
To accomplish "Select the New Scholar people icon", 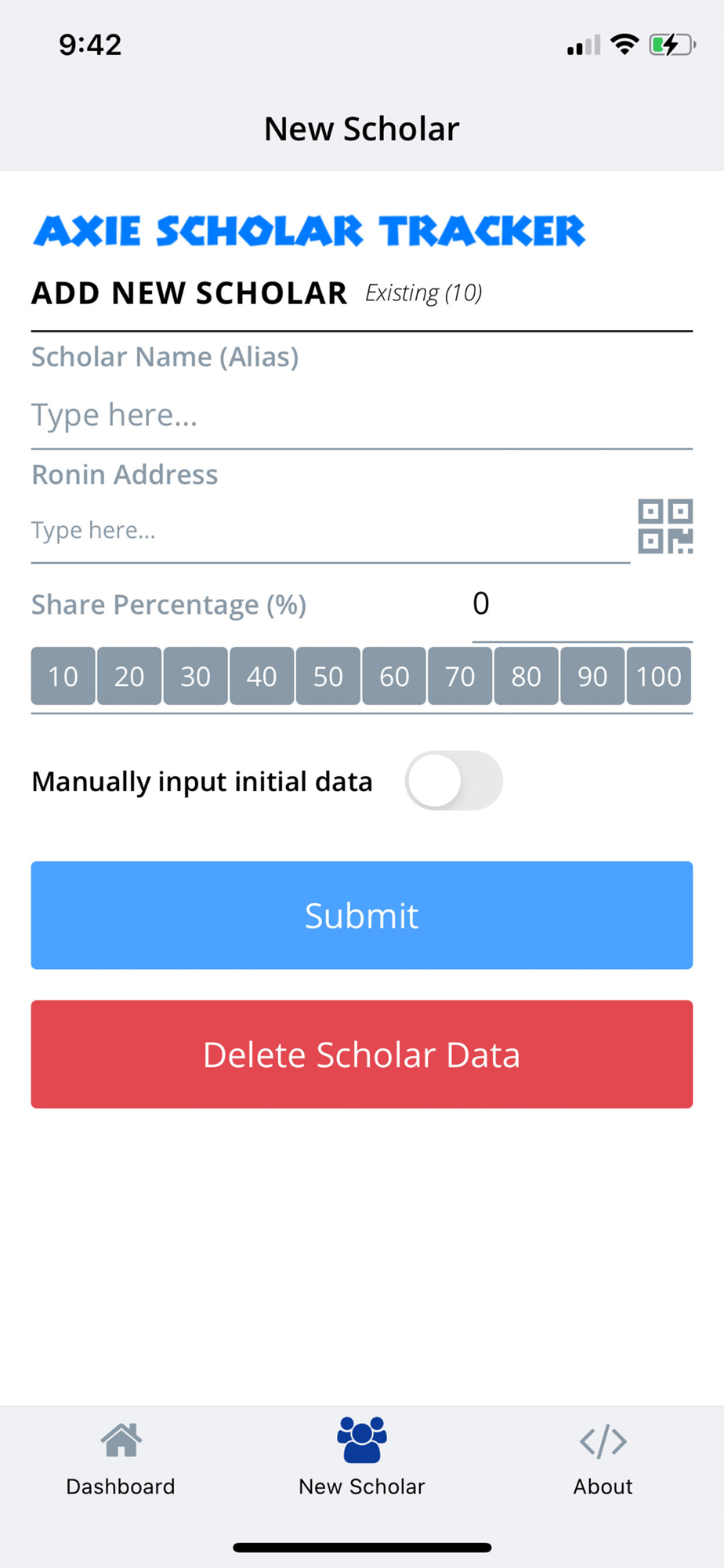I will point(362,1439).
